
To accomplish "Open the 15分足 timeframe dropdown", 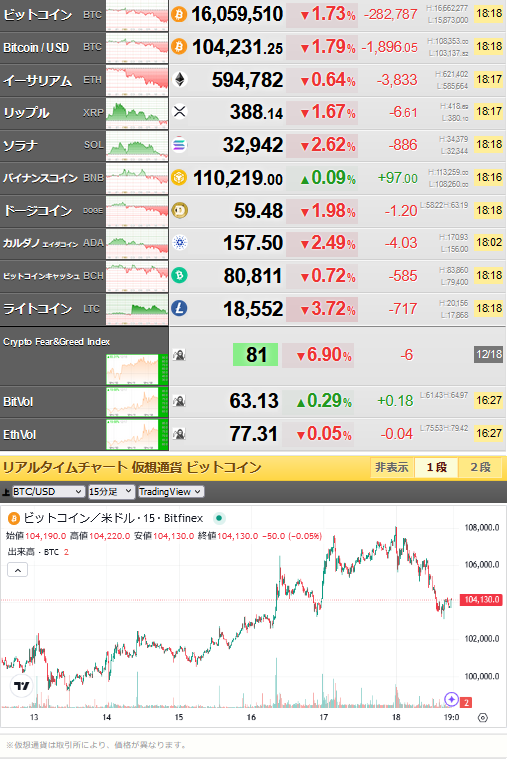I will (x=111, y=492).
